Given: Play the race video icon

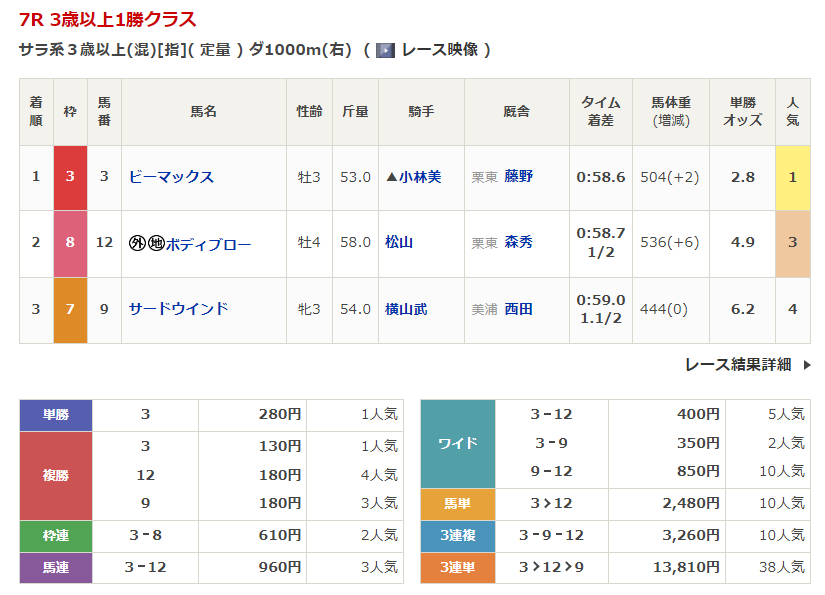Looking at the screenshot, I should coord(385,50).
